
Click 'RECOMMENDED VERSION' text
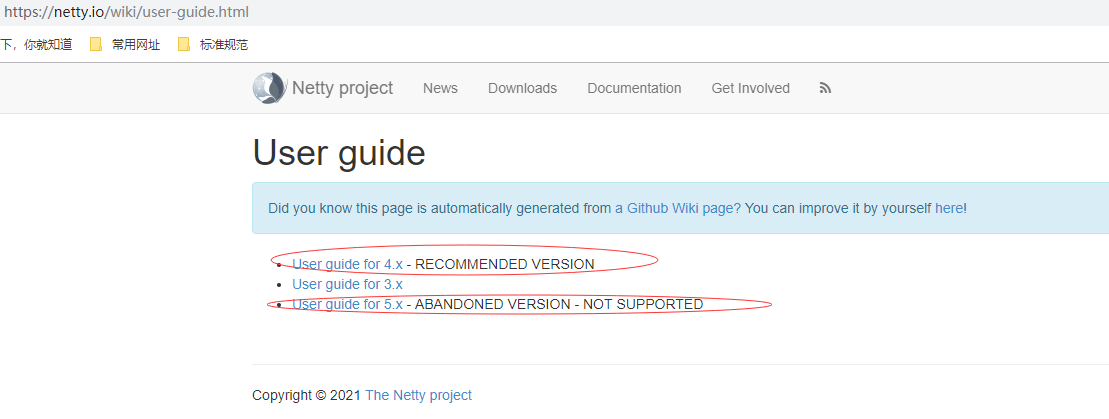[504, 264]
